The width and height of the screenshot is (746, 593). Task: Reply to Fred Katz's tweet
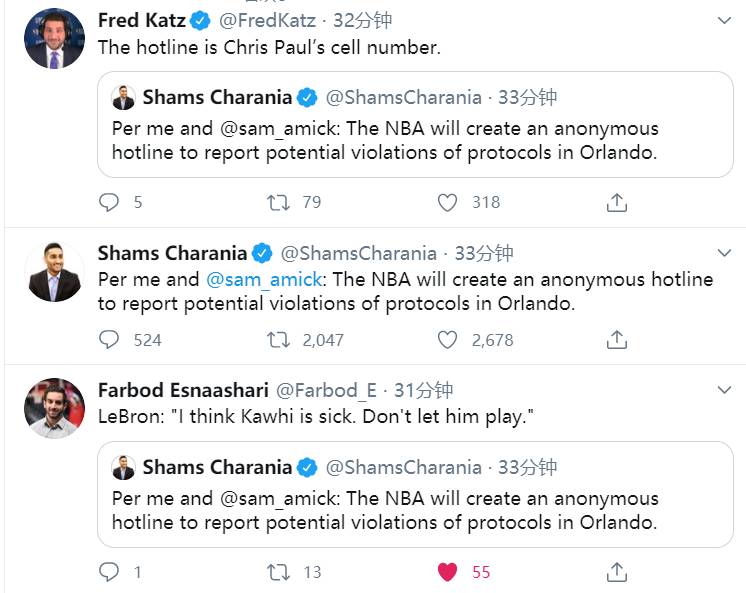(x=109, y=202)
